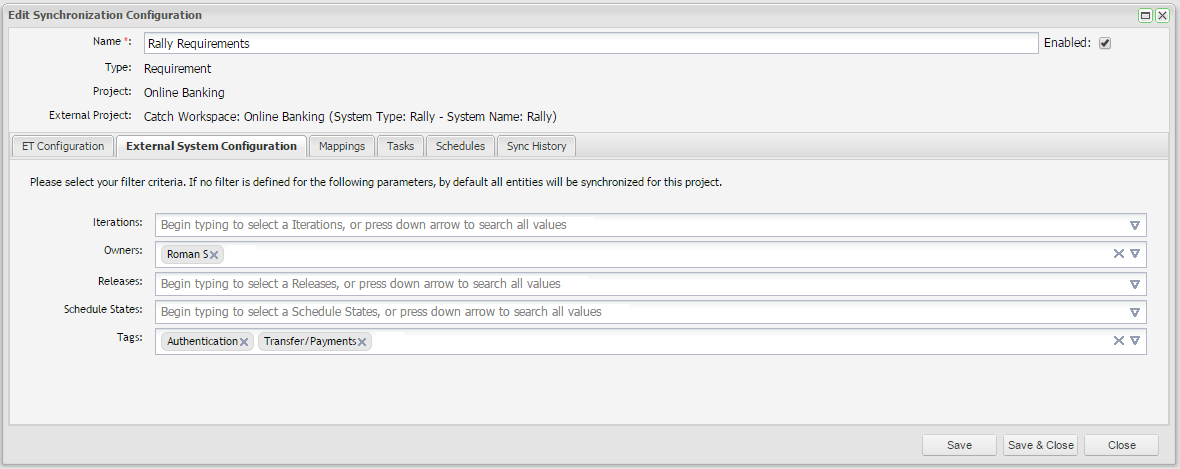Close dialog using title bar X icon
1180x469 pixels.
click(1162, 16)
